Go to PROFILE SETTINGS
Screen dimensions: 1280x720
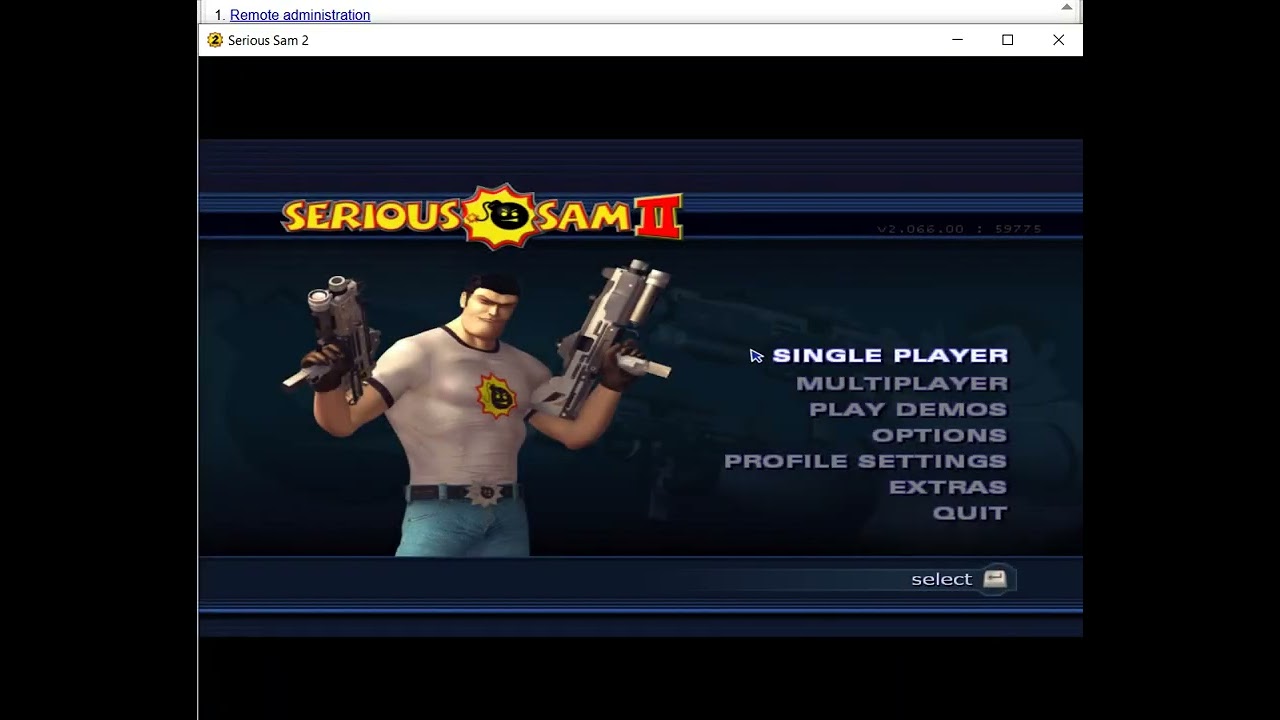(865, 461)
